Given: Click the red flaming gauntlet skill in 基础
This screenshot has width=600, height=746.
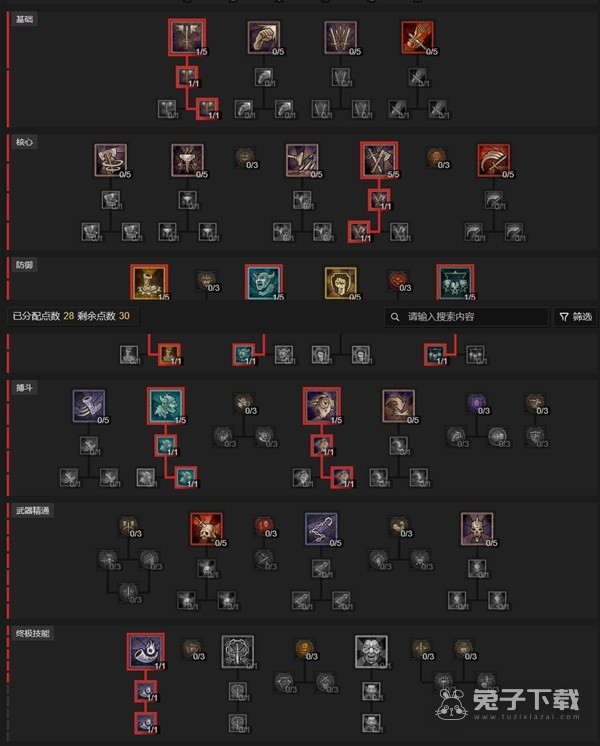Looking at the screenshot, I should pos(417,37).
